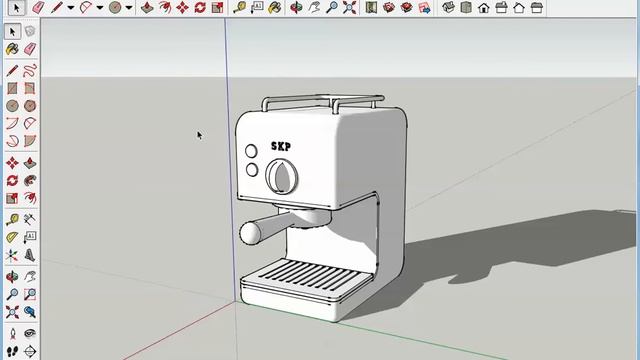This screenshot has height=360, width=640.
Task: Activate the Zoom Window tool
Action: [x=30, y=294]
